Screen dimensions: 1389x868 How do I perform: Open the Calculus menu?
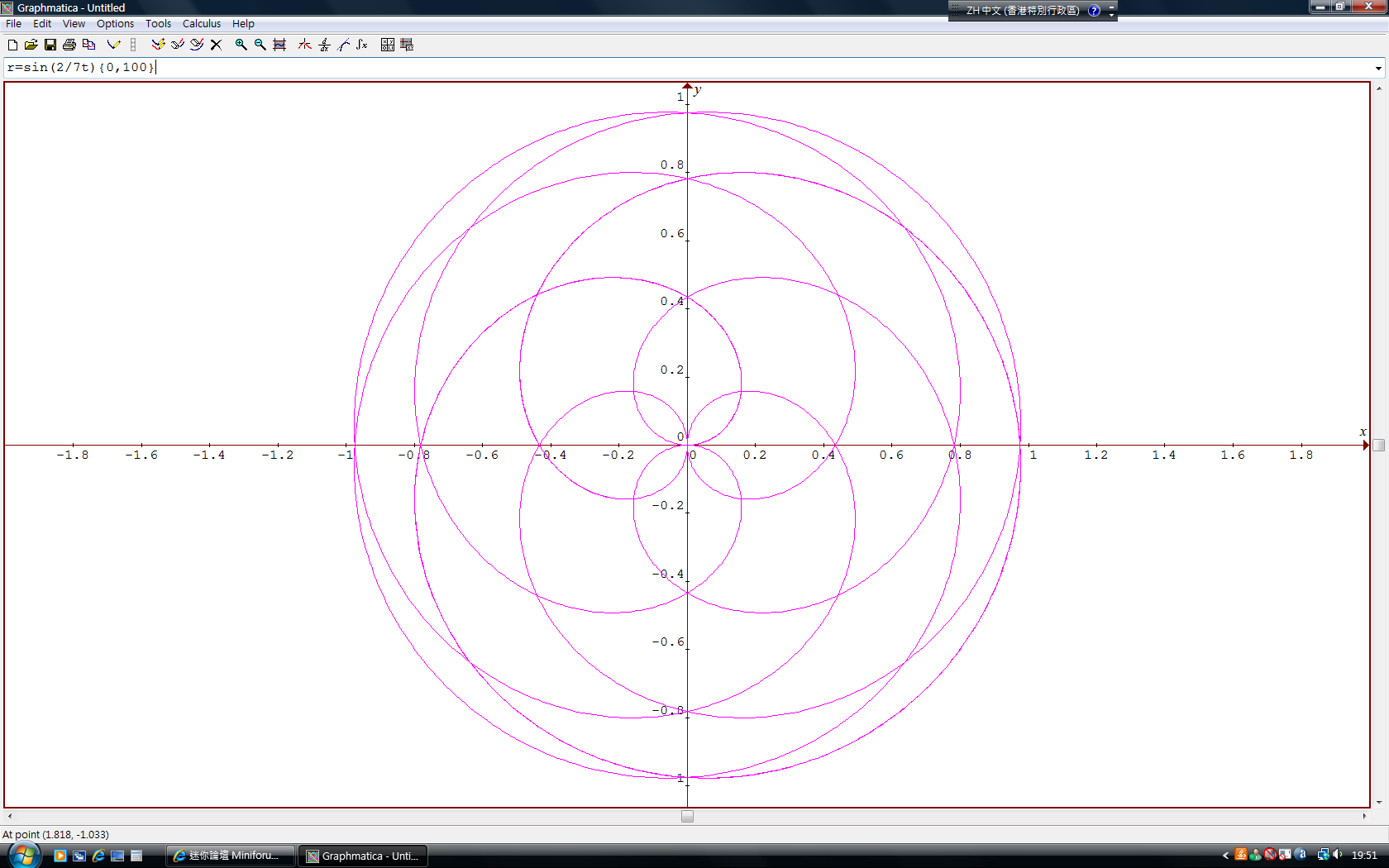202,23
